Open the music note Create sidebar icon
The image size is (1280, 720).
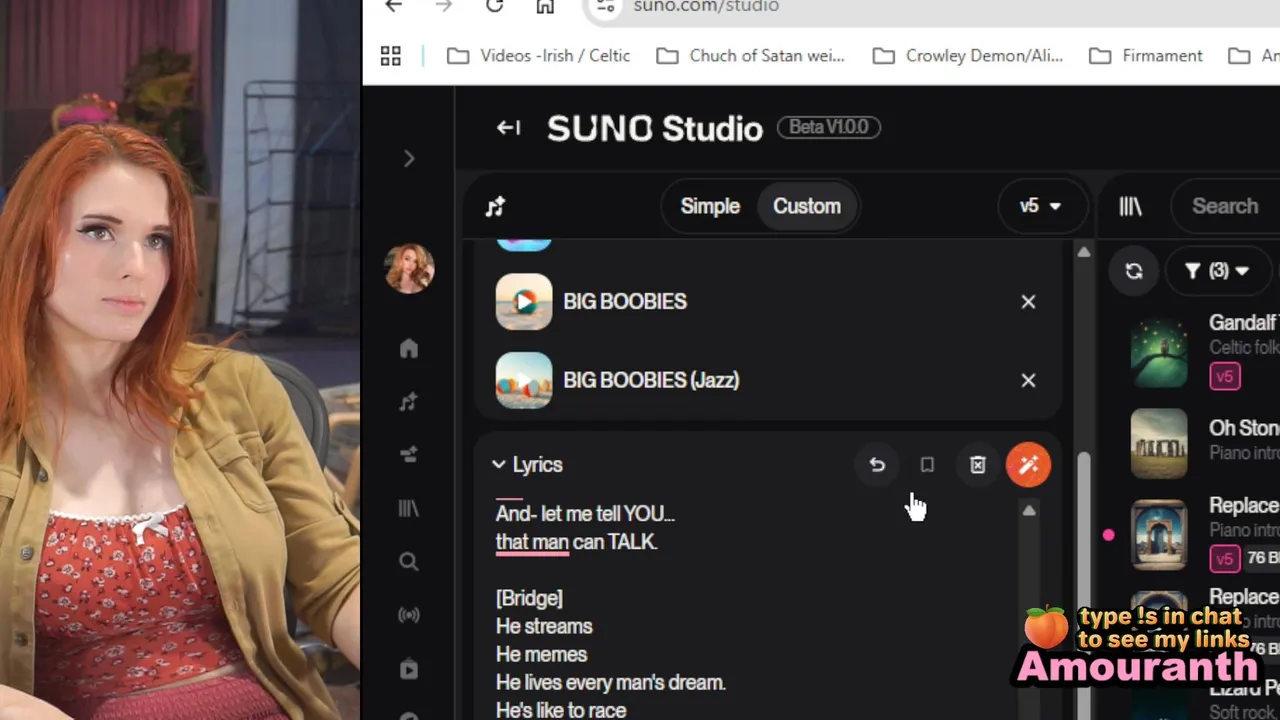pyautogui.click(x=409, y=402)
